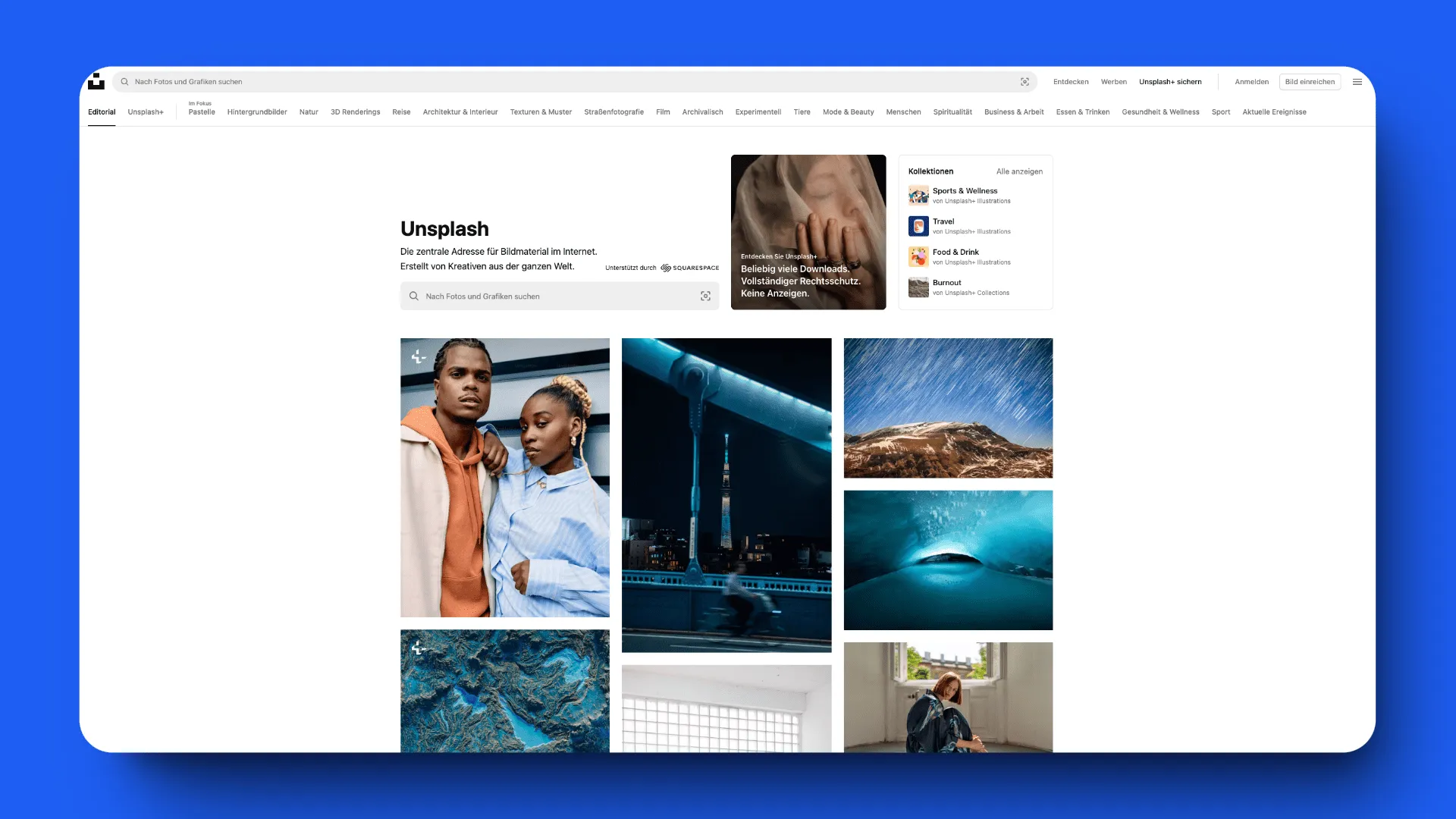Click visual search icon in top search bar
Screen dimensions: 1456x819
coord(1025,82)
